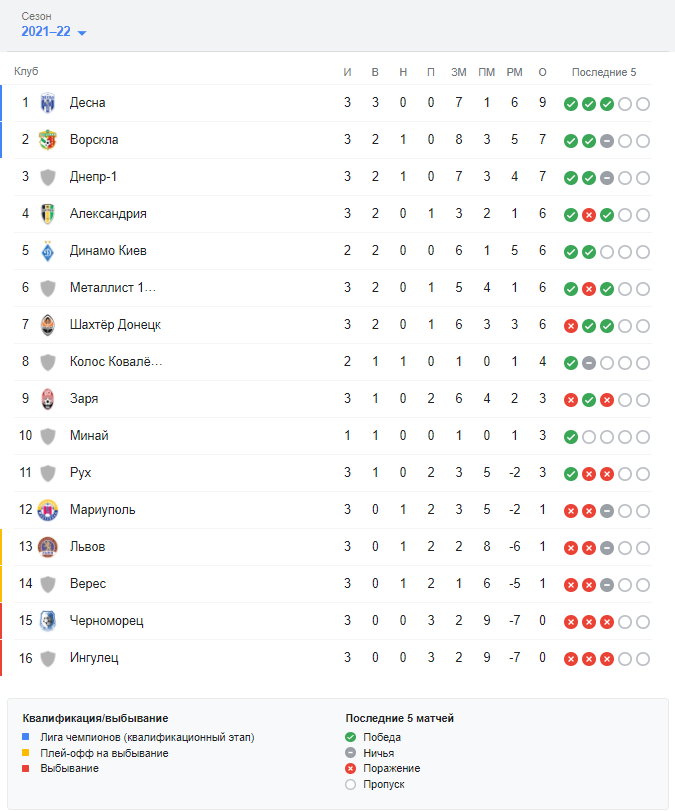Click the Мариуполь club crest icon
This screenshot has height=811, width=675.
tap(48, 510)
